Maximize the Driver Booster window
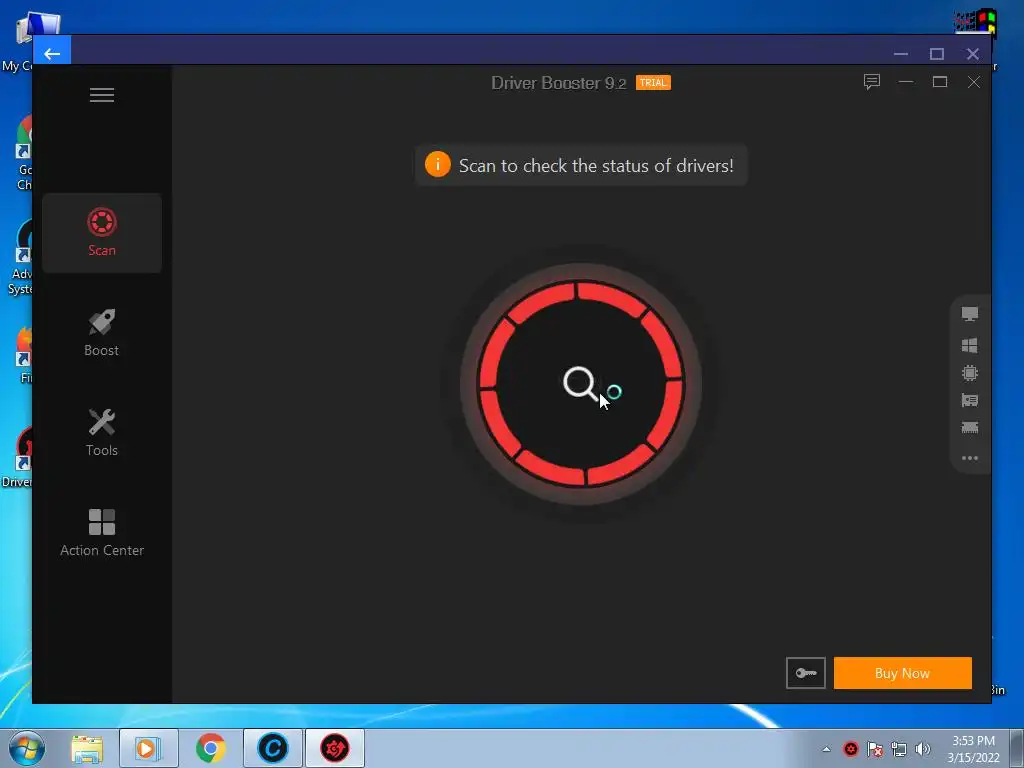This screenshot has height=768, width=1024. tap(940, 82)
